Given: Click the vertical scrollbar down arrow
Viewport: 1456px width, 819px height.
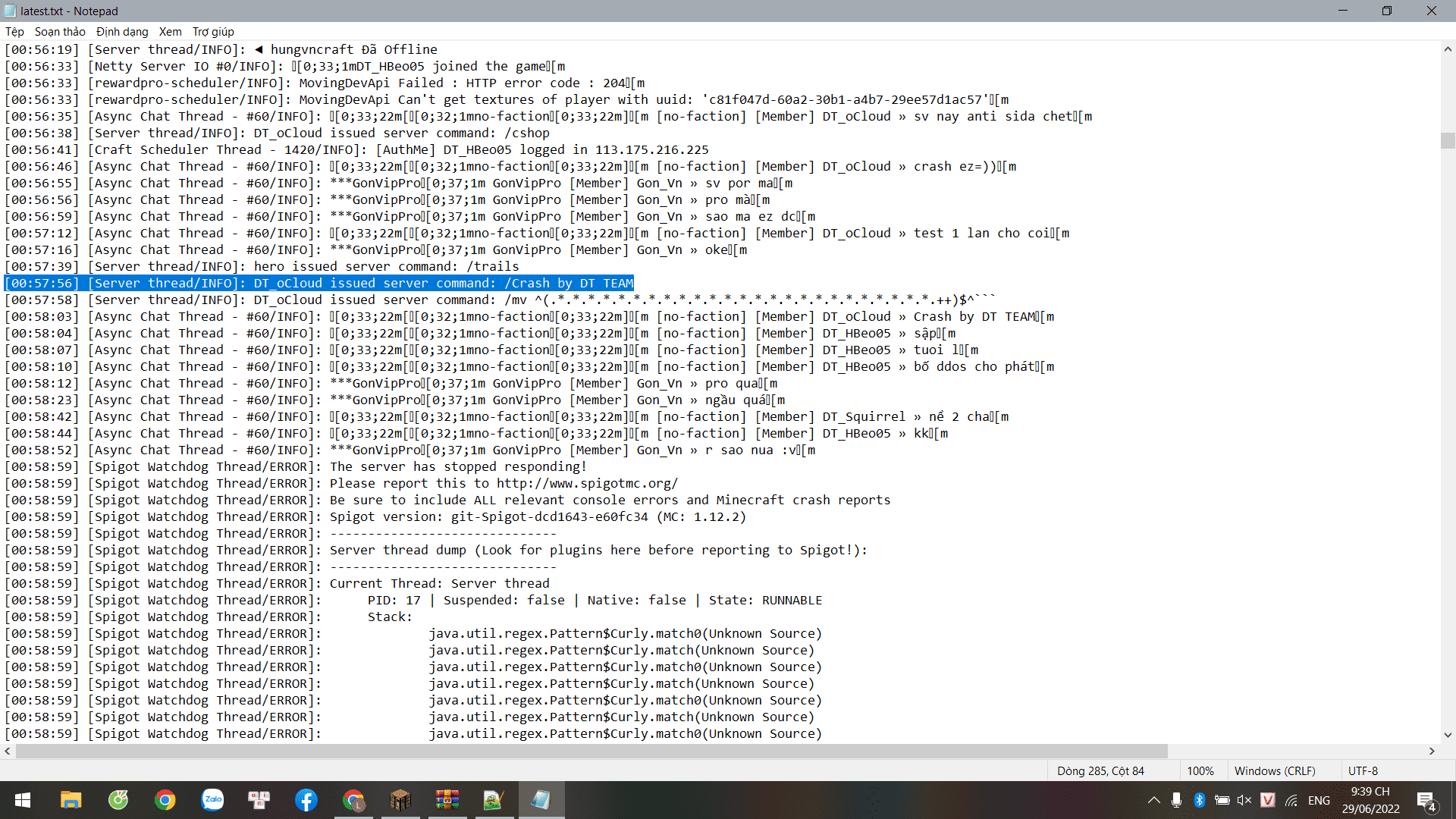Looking at the screenshot, I should pos(1448,734).
